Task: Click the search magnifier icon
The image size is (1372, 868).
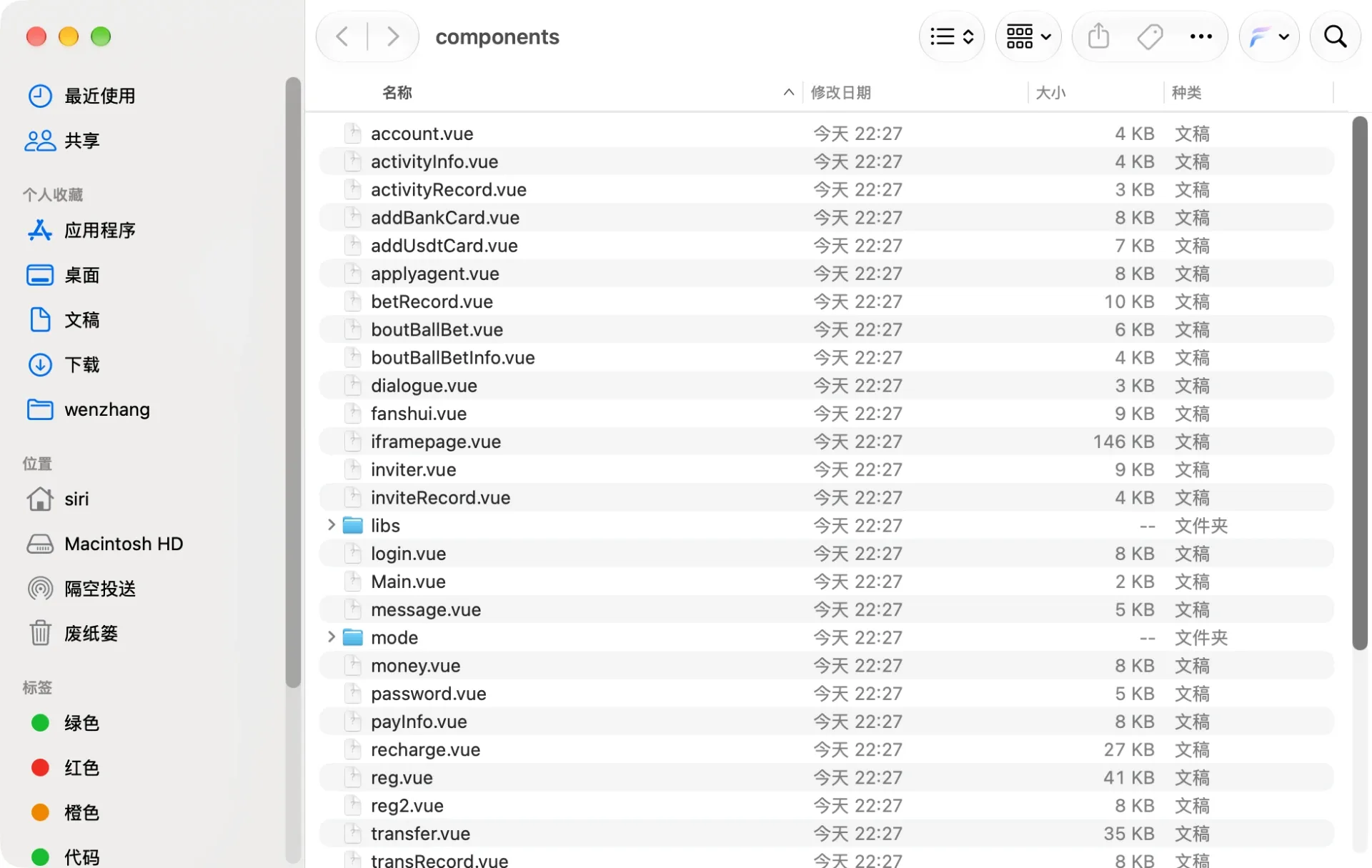Action: (1335, 36)
